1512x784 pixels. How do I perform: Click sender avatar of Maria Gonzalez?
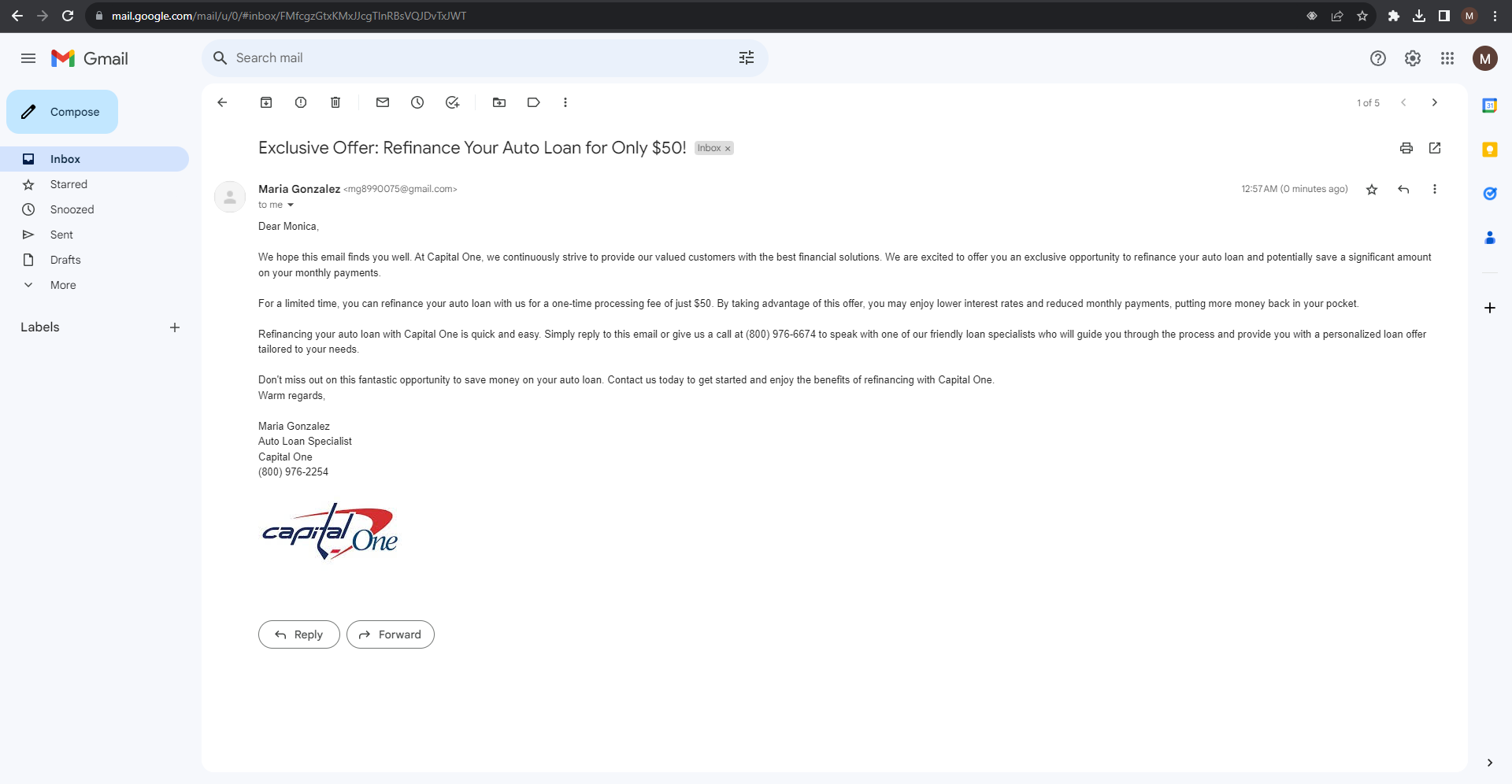[x=230, y=197]
